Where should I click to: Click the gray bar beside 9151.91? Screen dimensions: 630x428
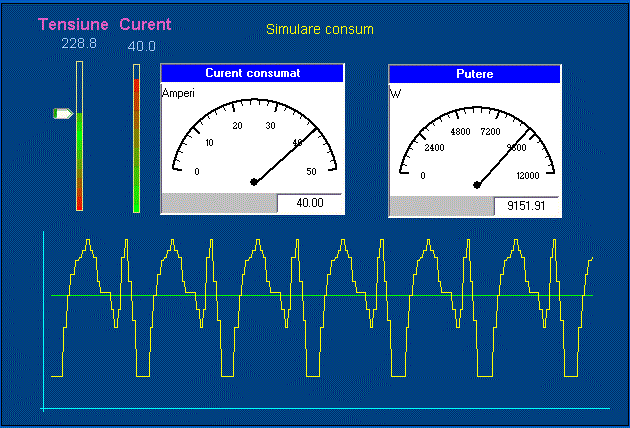(441, 205)
